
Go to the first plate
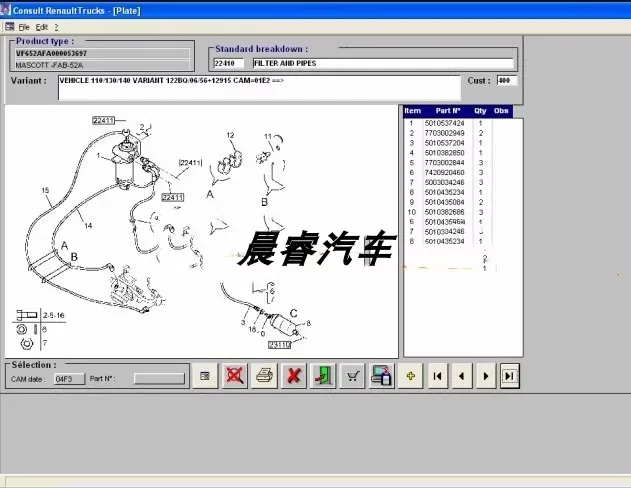click(438, 376)
